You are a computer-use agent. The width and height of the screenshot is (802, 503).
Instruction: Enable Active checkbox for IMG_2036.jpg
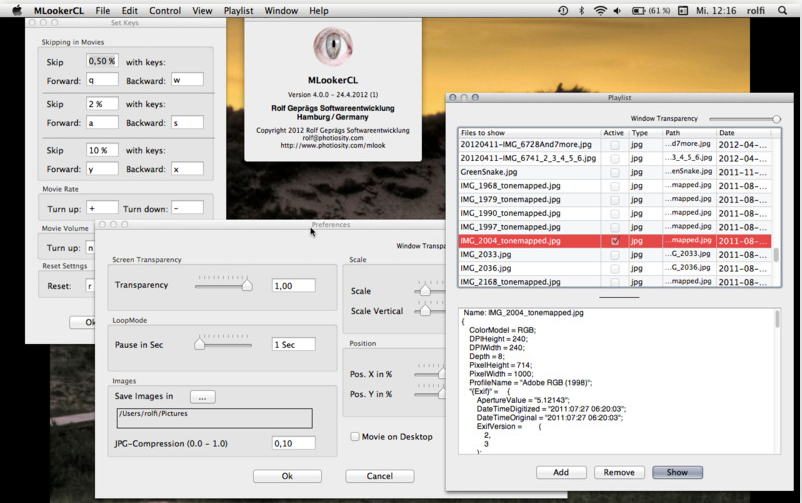click(x=615, y=269)
